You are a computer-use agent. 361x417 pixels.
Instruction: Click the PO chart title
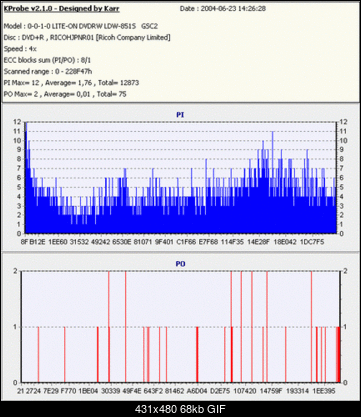180,264
